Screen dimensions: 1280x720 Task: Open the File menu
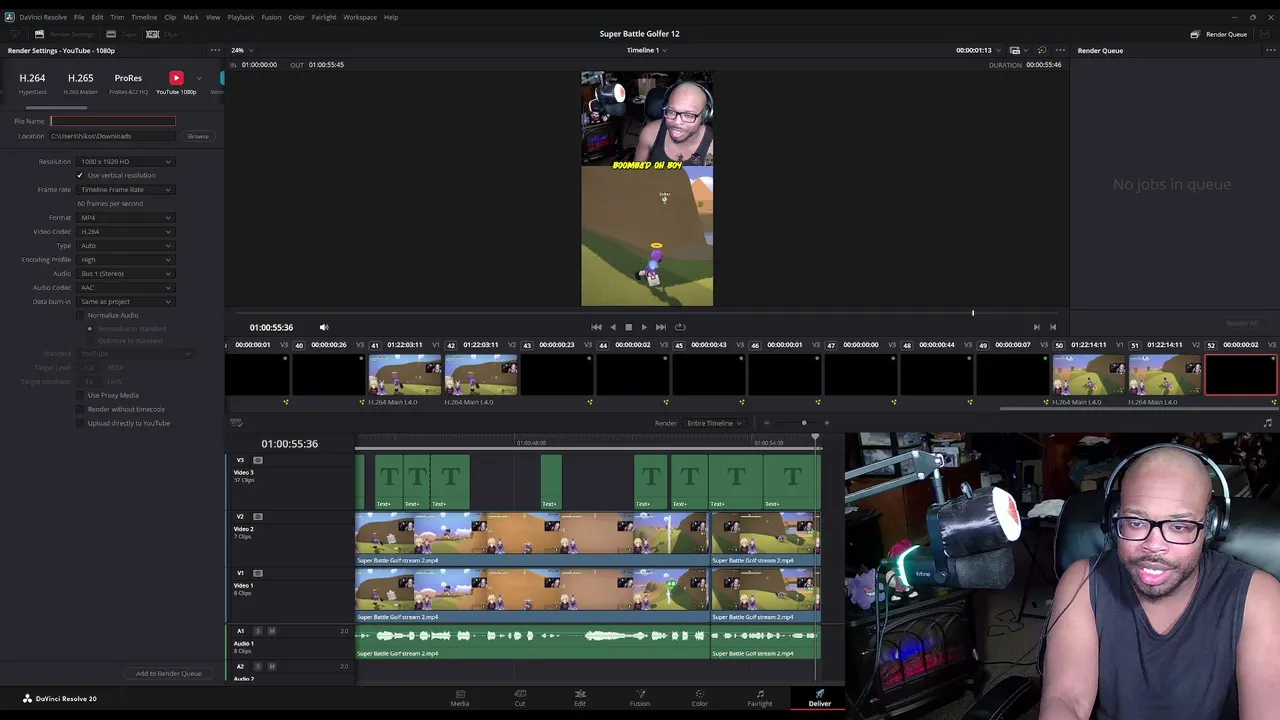[x=79, y=17]
